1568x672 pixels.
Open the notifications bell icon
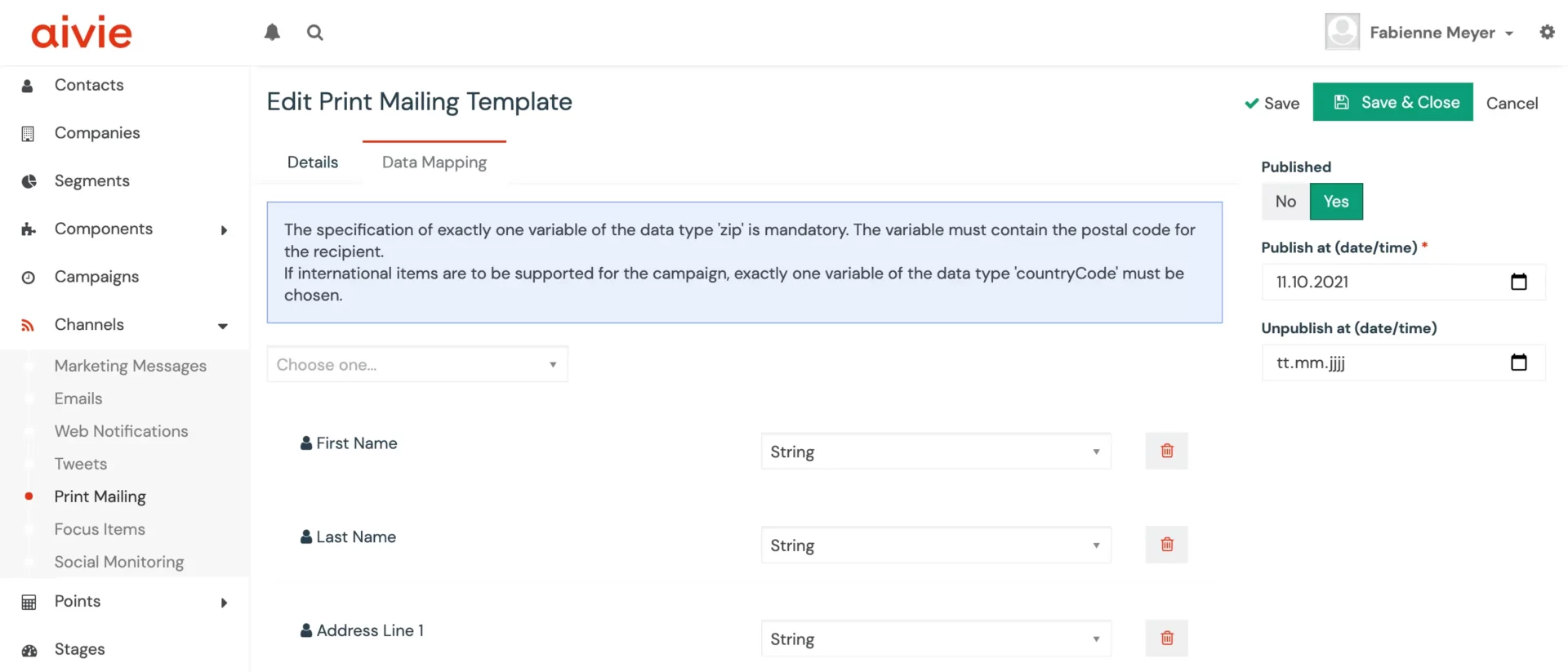coord(272,33)
